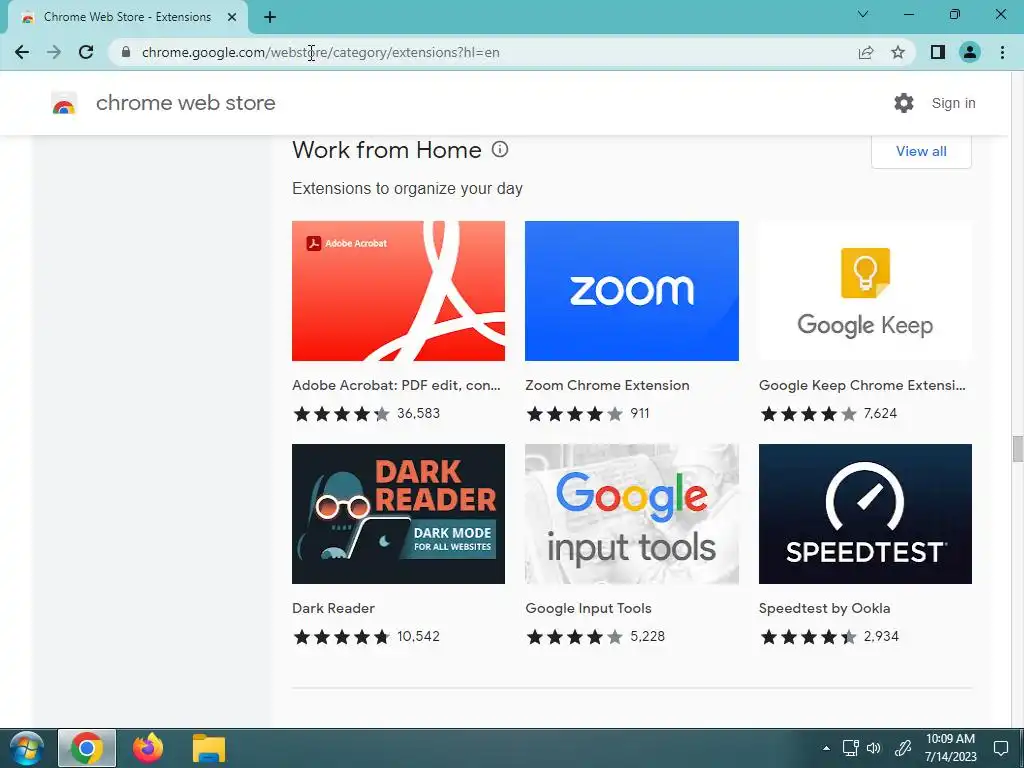Click the info icon beside Work from Home

pos(500,150)
